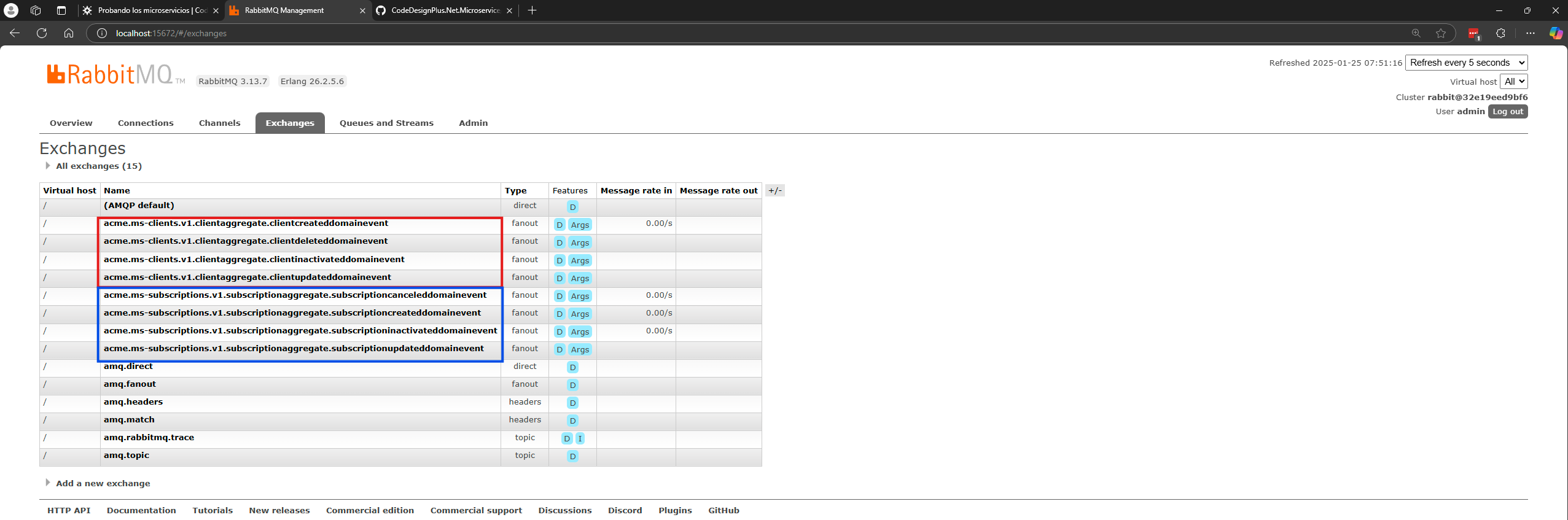Open browser extensions puzzle icon
The image size is (1568, 520).
tap(1500, 33)
